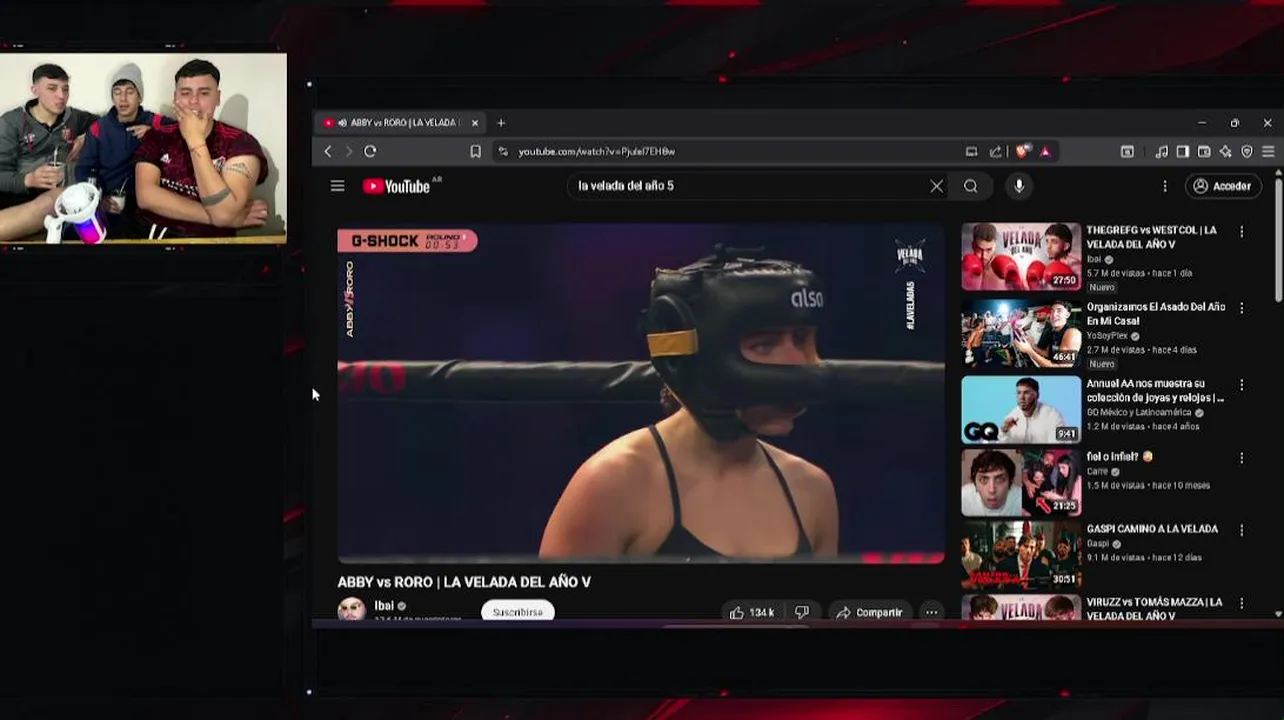Screen dimensions: 1284x720
Task: Open options menu for VIRUZZ vs TOMÁS MAZZA
Action: coord(1242,604)
